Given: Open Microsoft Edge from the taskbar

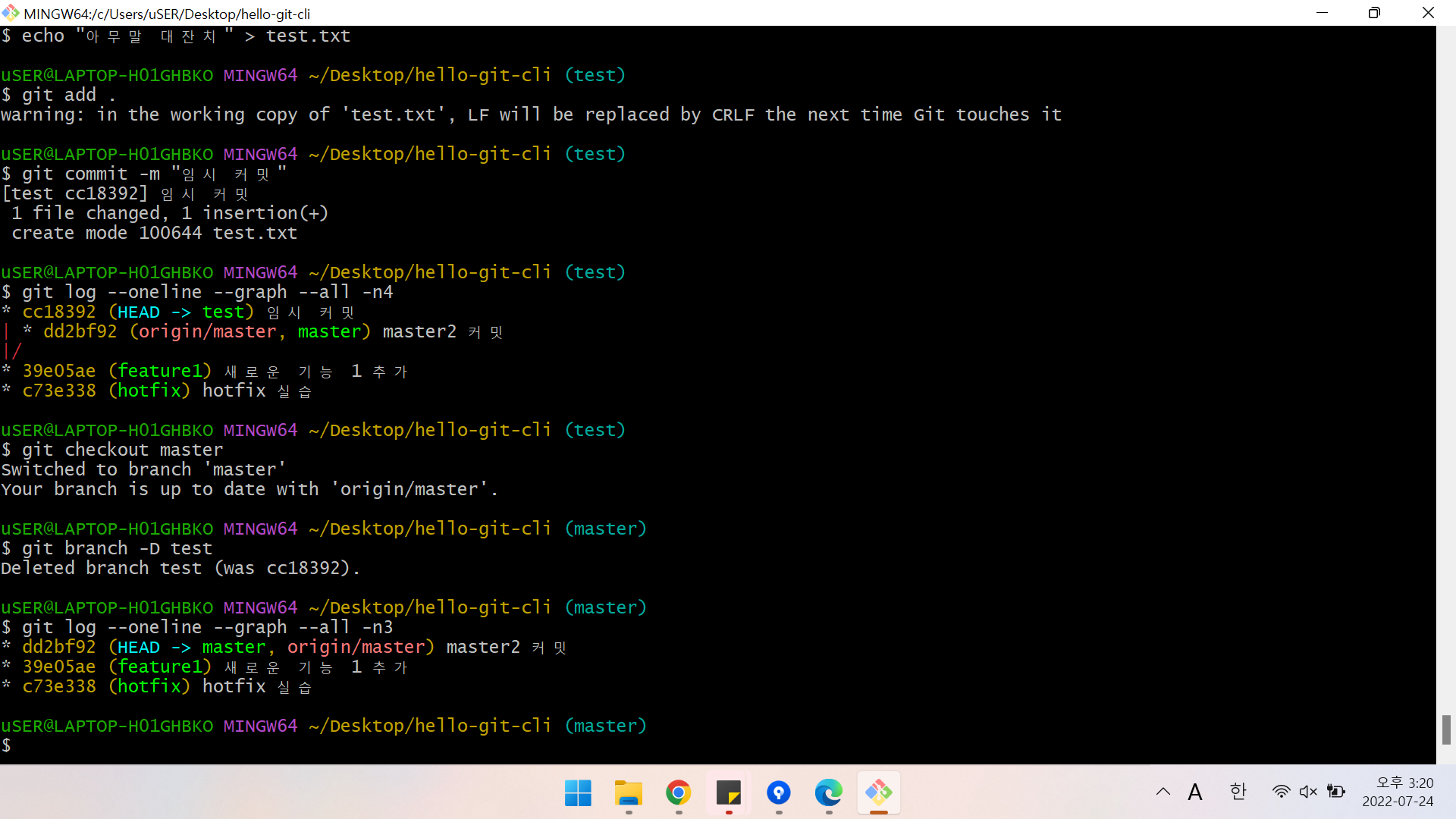Looking at the screenshot, I should pos(828,793).
